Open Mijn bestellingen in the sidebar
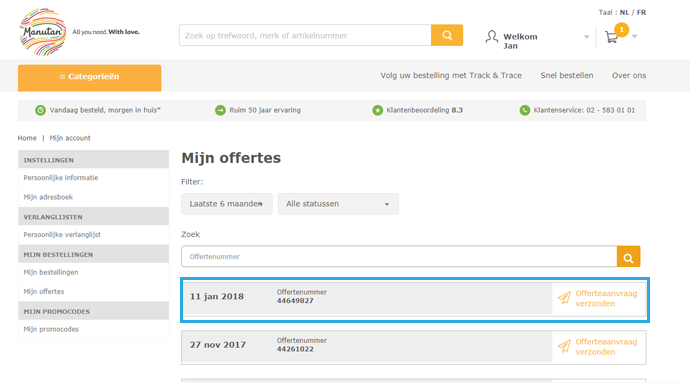The height and width of the screenshot is (388, 690). [51, 272]
